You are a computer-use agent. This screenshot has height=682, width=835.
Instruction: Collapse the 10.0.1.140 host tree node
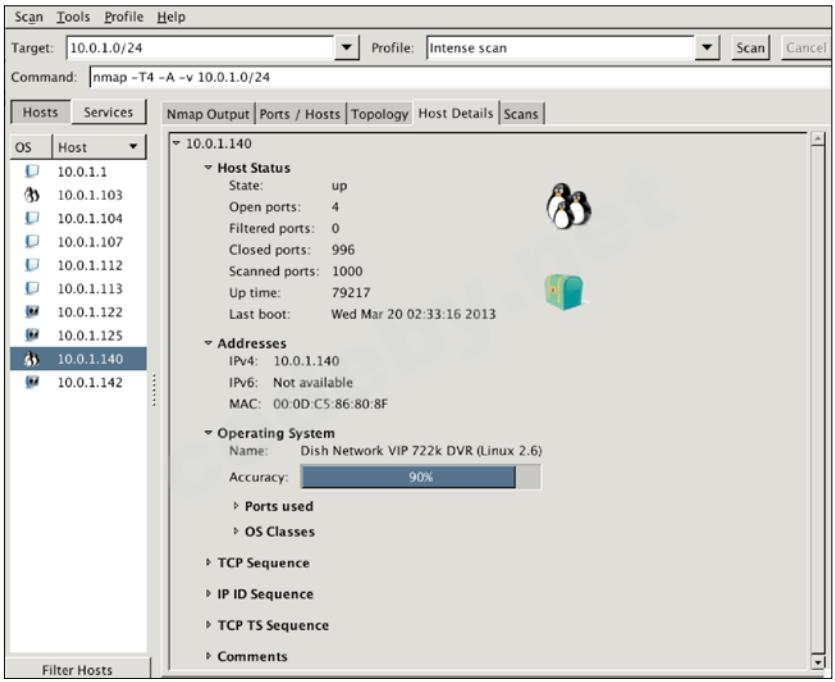(176, 143)
